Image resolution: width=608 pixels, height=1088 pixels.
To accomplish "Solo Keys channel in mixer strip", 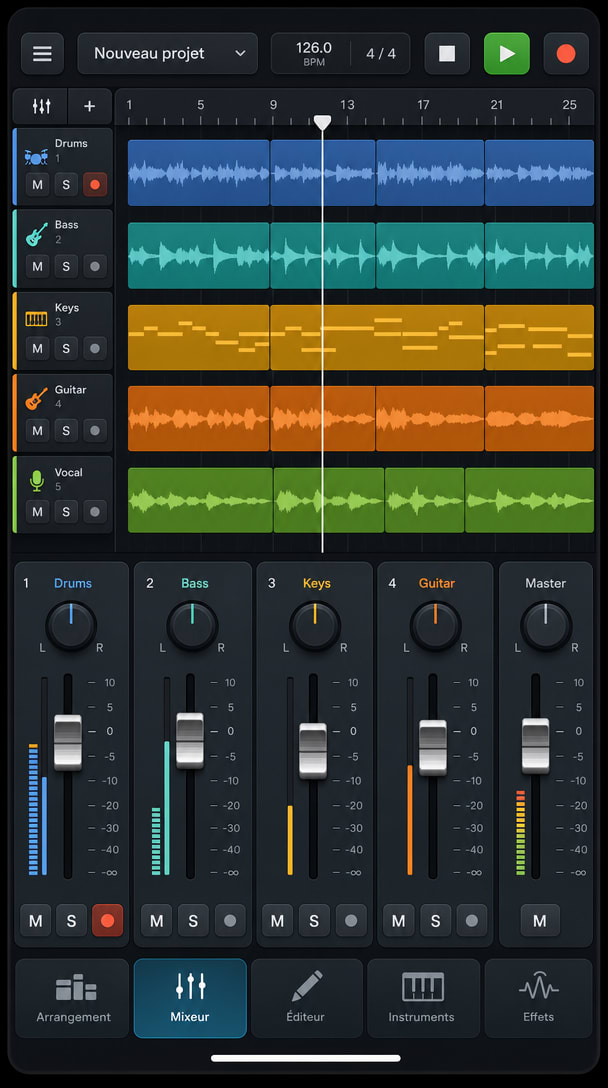I will (314, 921).
